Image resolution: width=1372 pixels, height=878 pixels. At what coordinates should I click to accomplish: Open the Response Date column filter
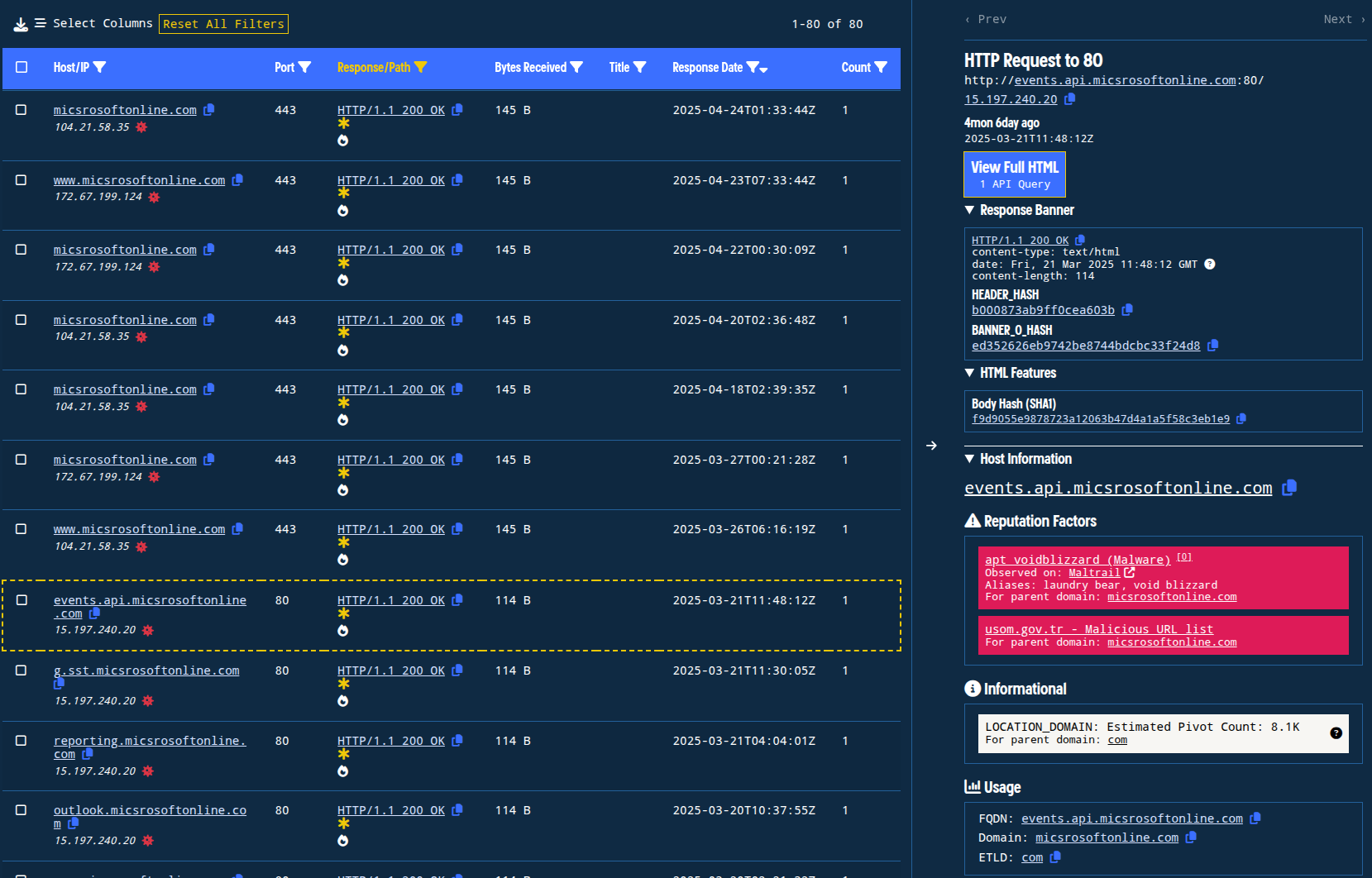coord(753,68)
